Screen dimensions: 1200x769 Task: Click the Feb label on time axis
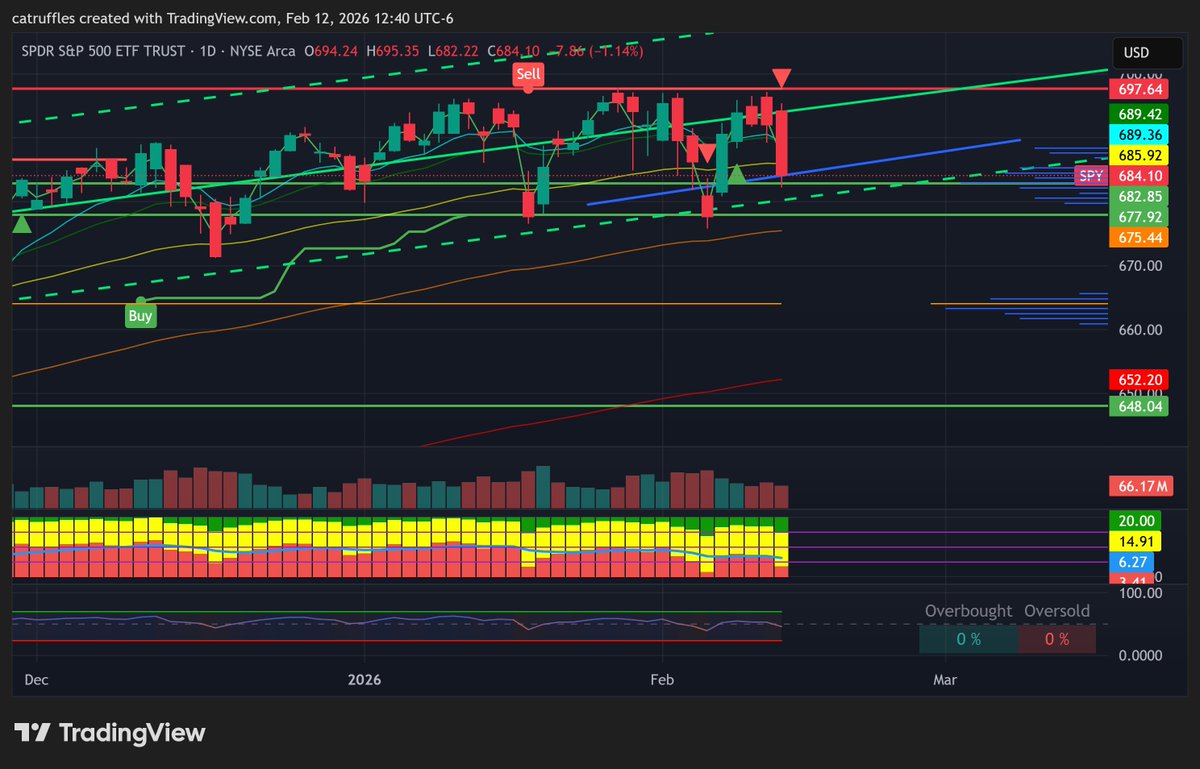pos(662,680)
